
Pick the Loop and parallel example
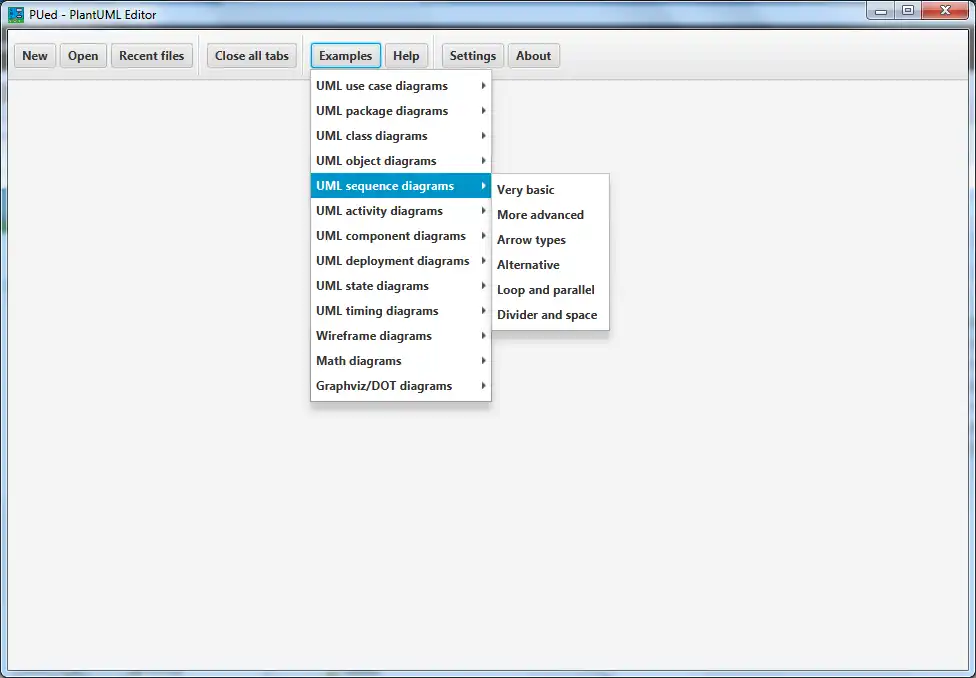[550, 290]
